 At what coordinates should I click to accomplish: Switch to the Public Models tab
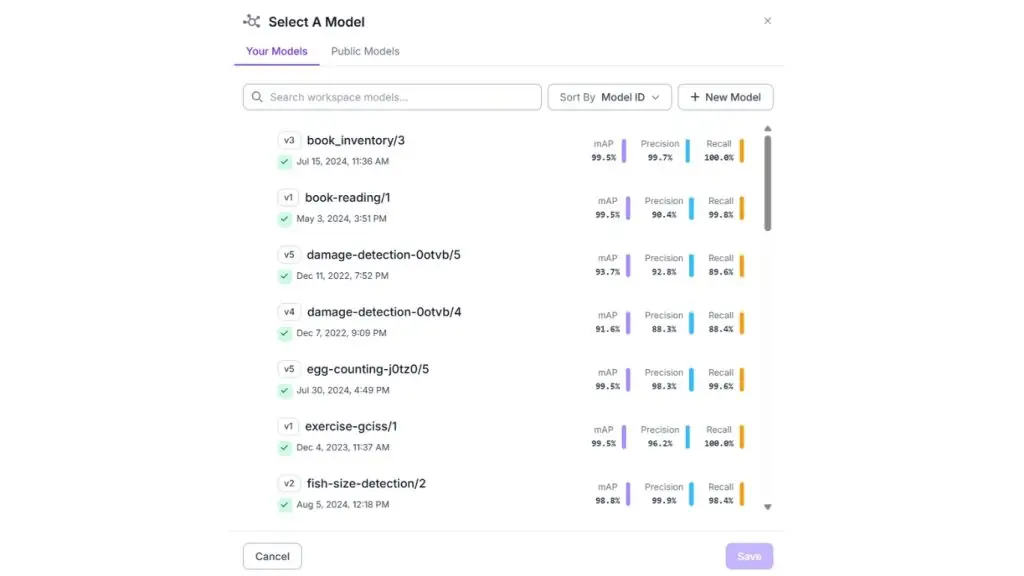click(x=365, y=51)
